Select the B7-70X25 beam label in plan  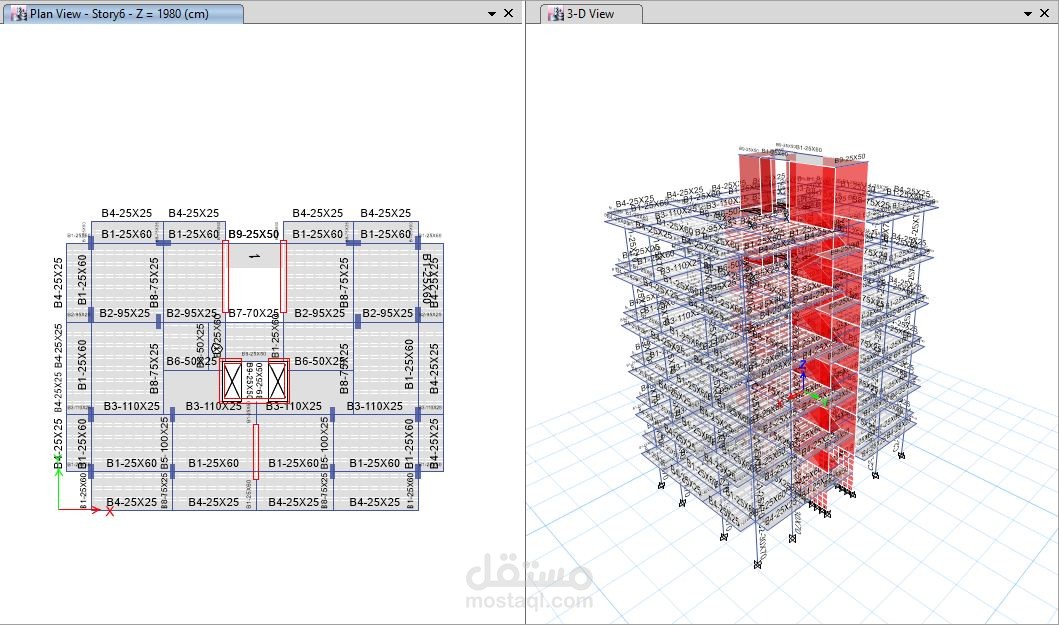(x=253, y=313)
